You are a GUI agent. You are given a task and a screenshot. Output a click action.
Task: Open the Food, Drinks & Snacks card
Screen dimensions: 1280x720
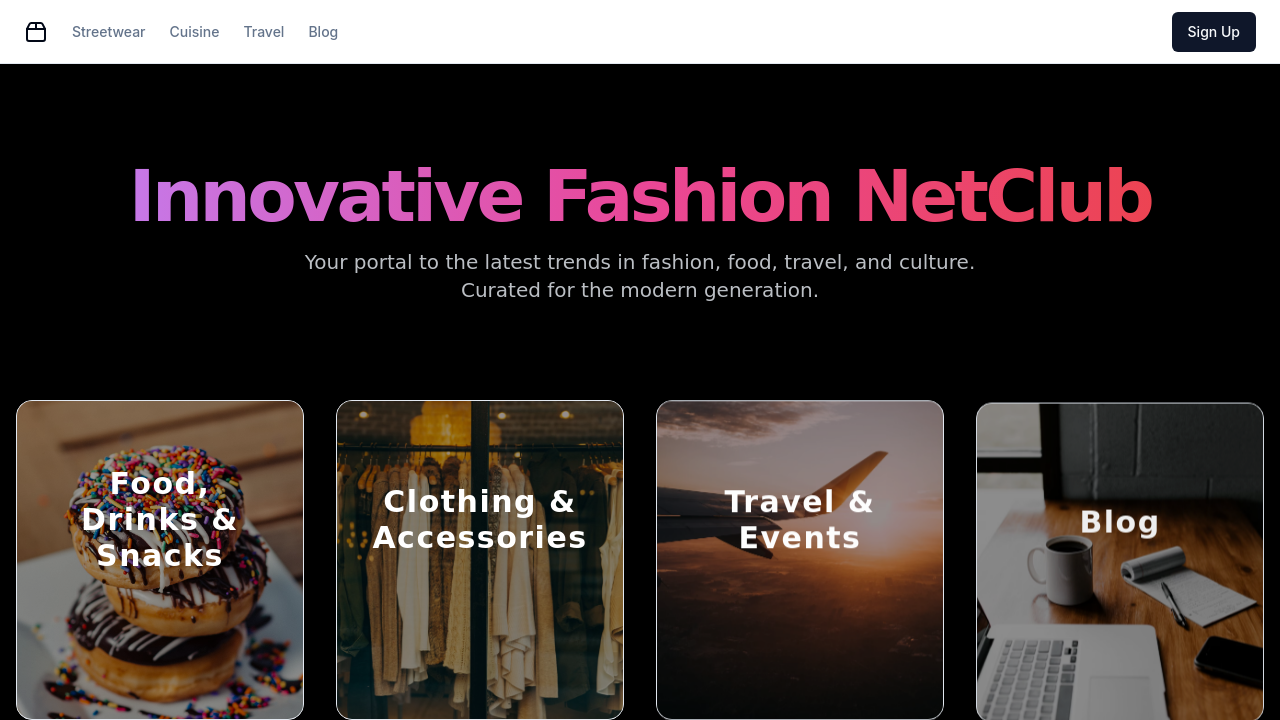[160, 560]
